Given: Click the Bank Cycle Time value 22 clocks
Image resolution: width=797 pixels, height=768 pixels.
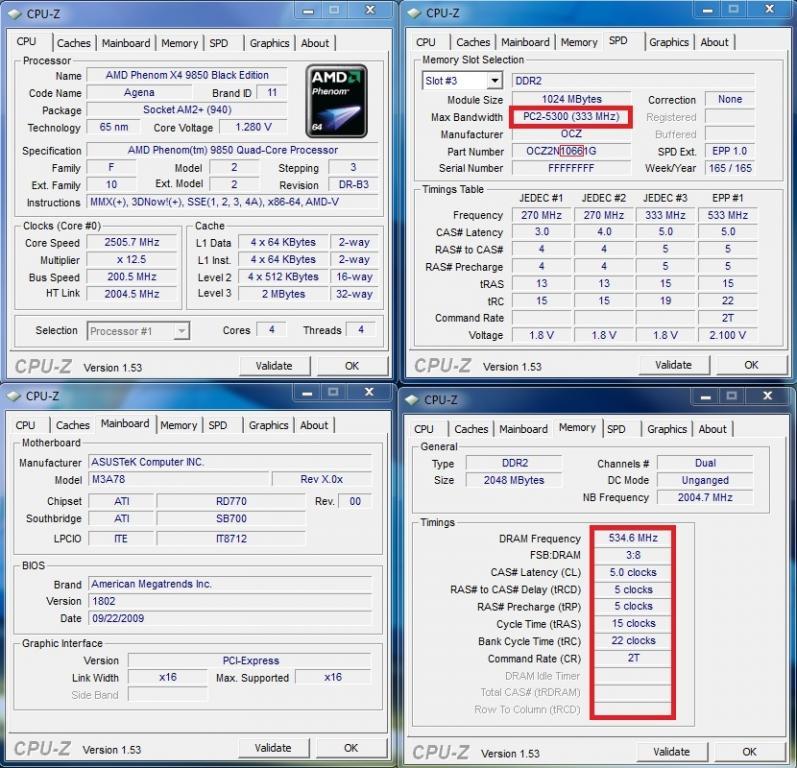Looking at the screenshot, I should click(633, 640).
